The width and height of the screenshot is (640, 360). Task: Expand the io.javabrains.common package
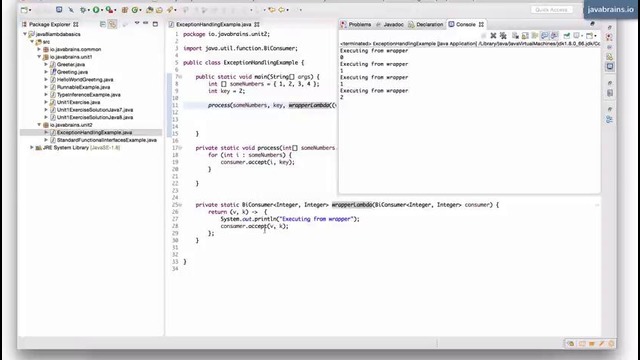[39, 49]
